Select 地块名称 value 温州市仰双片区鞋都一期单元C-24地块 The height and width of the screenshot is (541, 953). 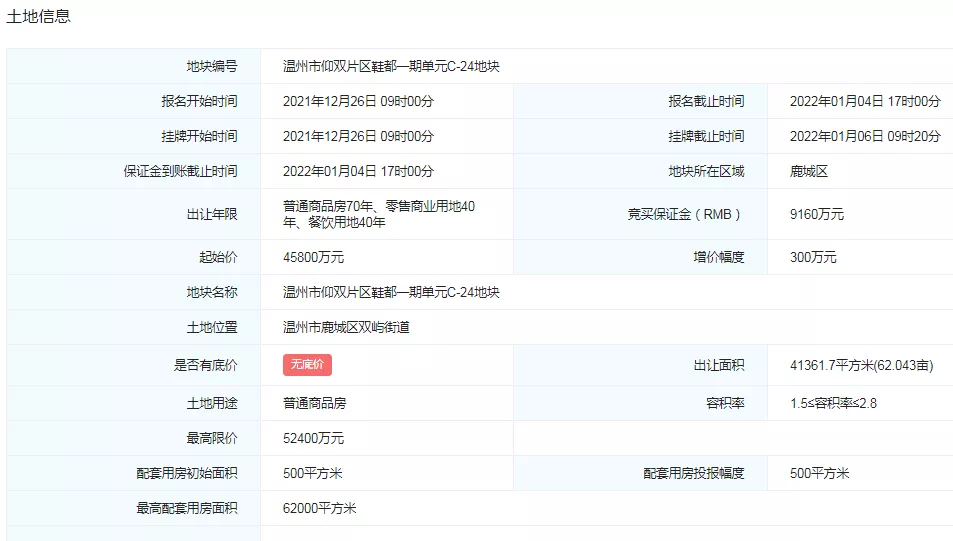391,292
